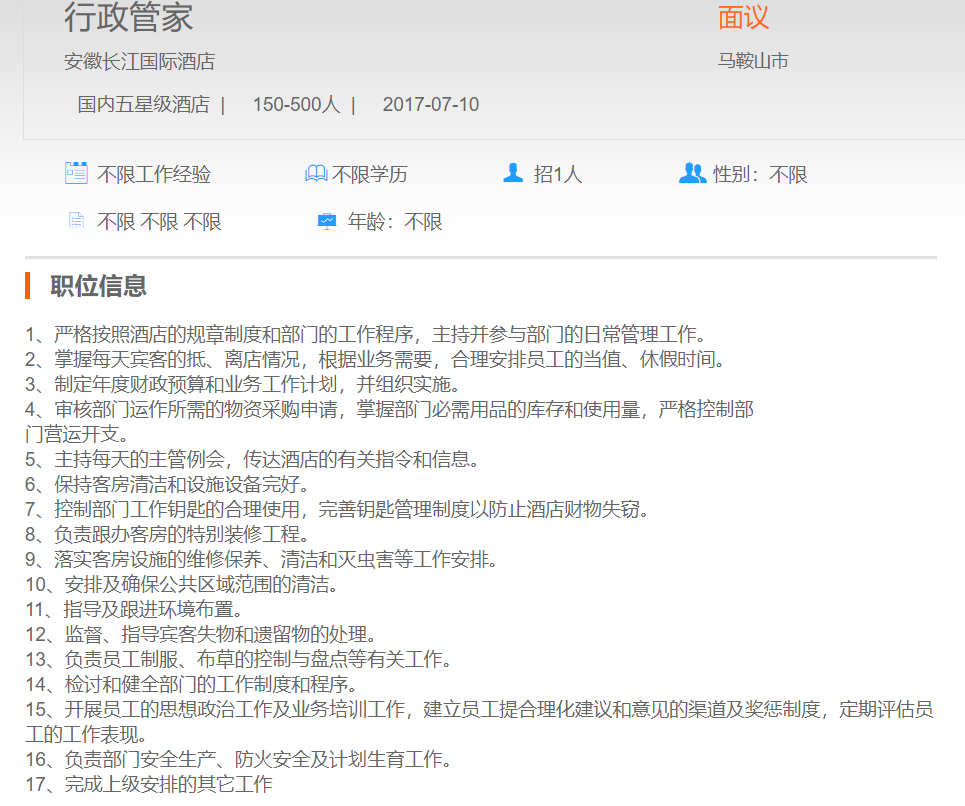Click the work experience calendar icon
Viewport: 965px width, 806px height.
[x=76, y=173]
